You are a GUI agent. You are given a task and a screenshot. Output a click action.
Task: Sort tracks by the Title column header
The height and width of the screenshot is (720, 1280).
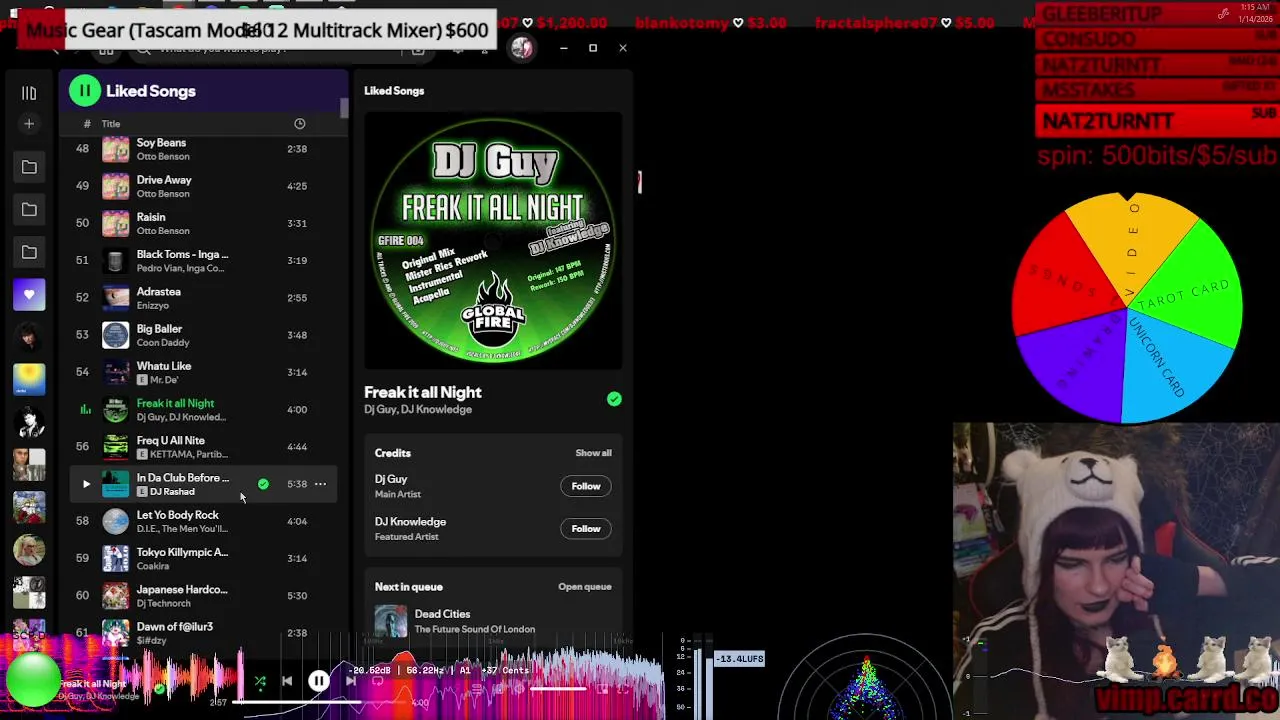click(x=111, y=124)
